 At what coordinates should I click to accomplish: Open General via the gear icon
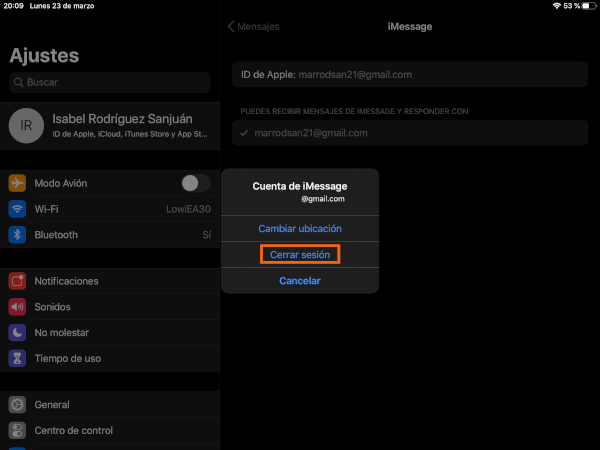coord(17,405)
